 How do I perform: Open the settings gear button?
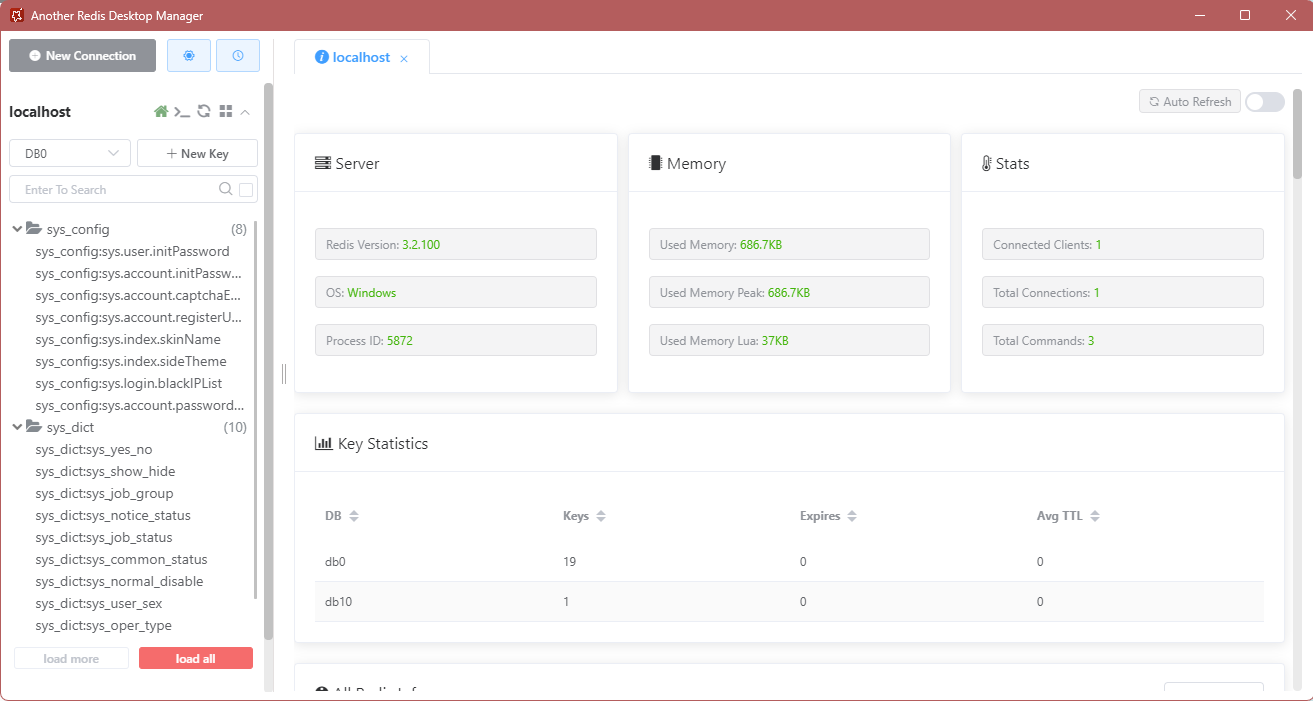pos(189,56)
